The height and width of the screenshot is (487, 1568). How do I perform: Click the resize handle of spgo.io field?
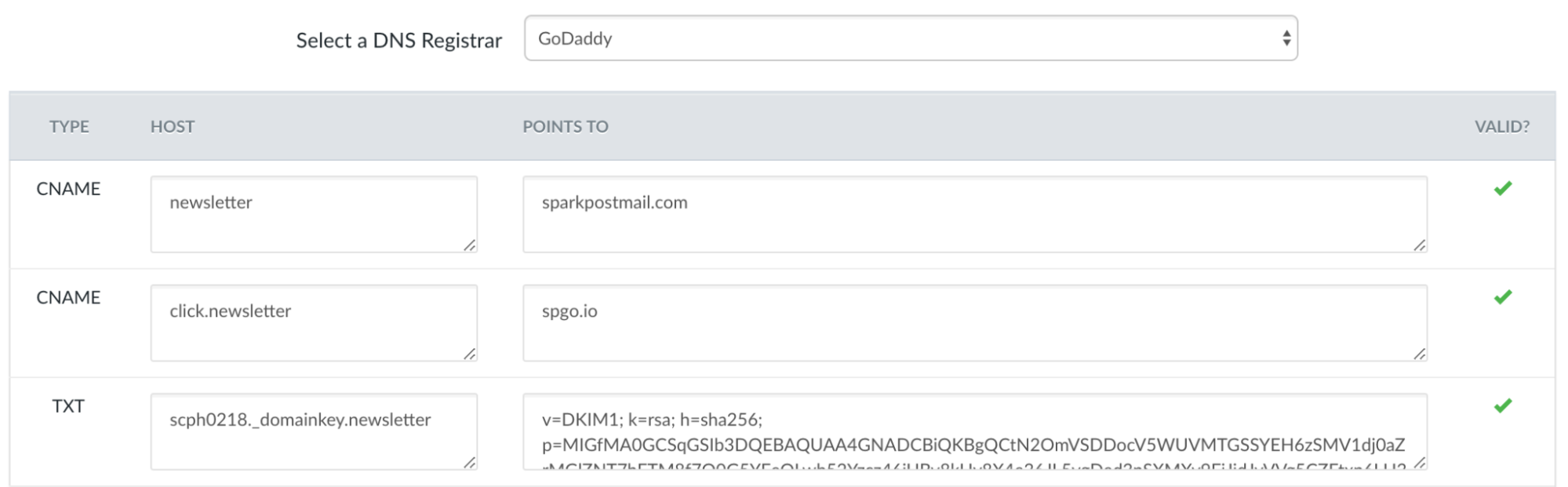tap(1420, 354)
